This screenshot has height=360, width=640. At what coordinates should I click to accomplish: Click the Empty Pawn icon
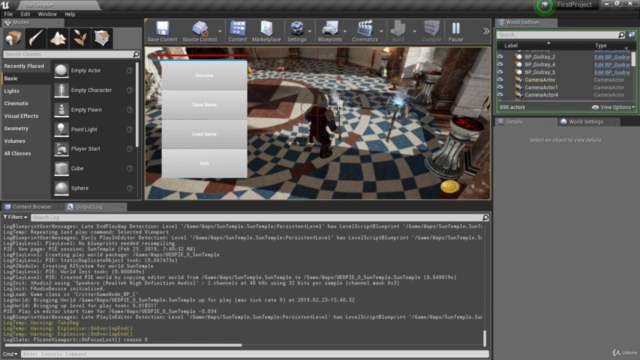[61, 110]
